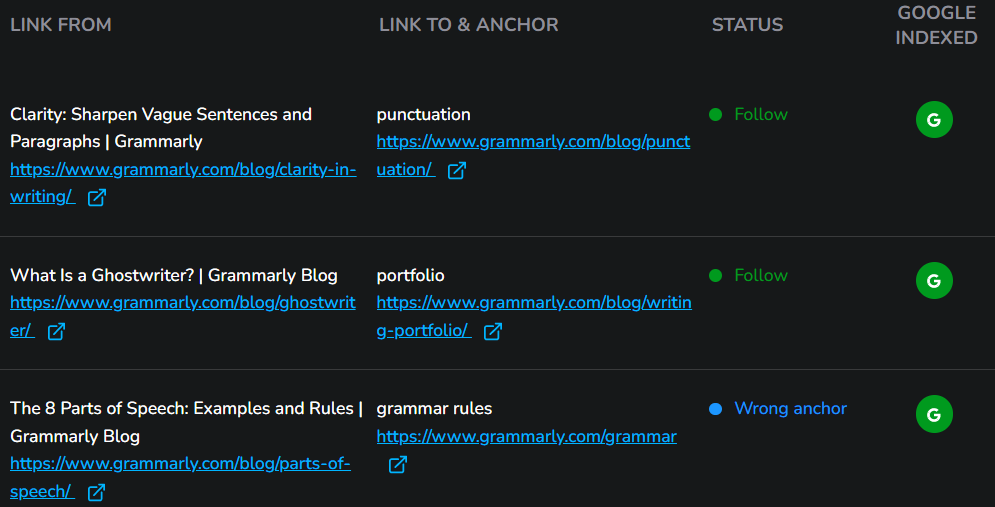Open the grammarly.com/grammar link
995x507 pixels.
click(527, 437)
